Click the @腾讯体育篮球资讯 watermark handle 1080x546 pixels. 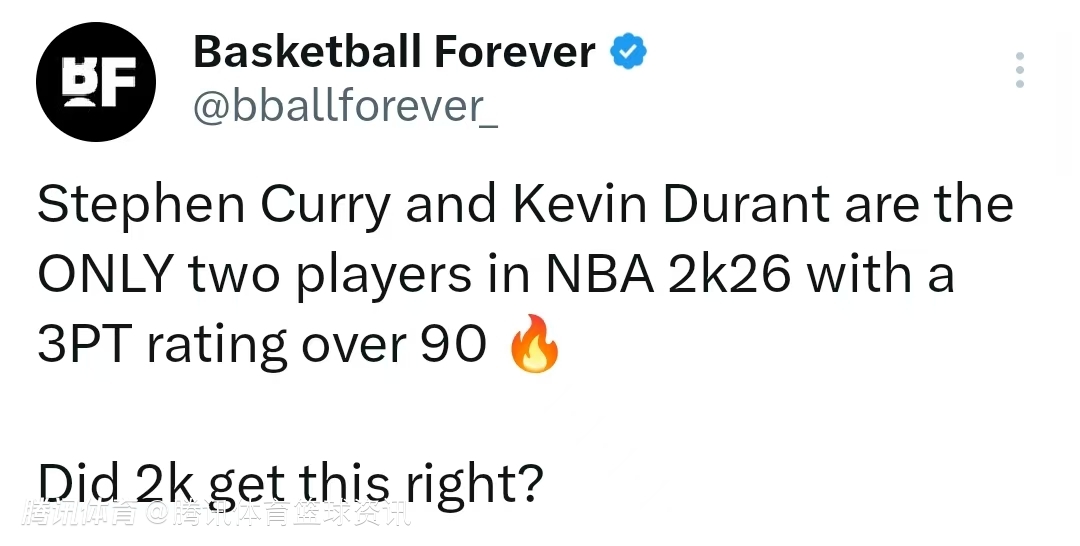[x=278, y=514]
